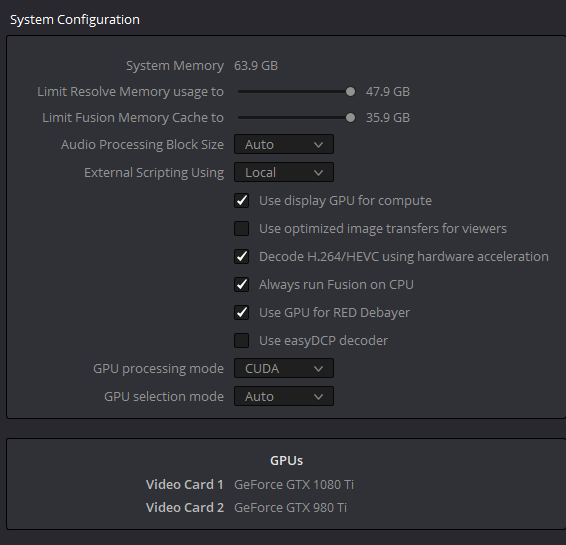Click the Audio Processing Block Size label
This screenshot has width=566, height=545.
click(x=142, y=144)
